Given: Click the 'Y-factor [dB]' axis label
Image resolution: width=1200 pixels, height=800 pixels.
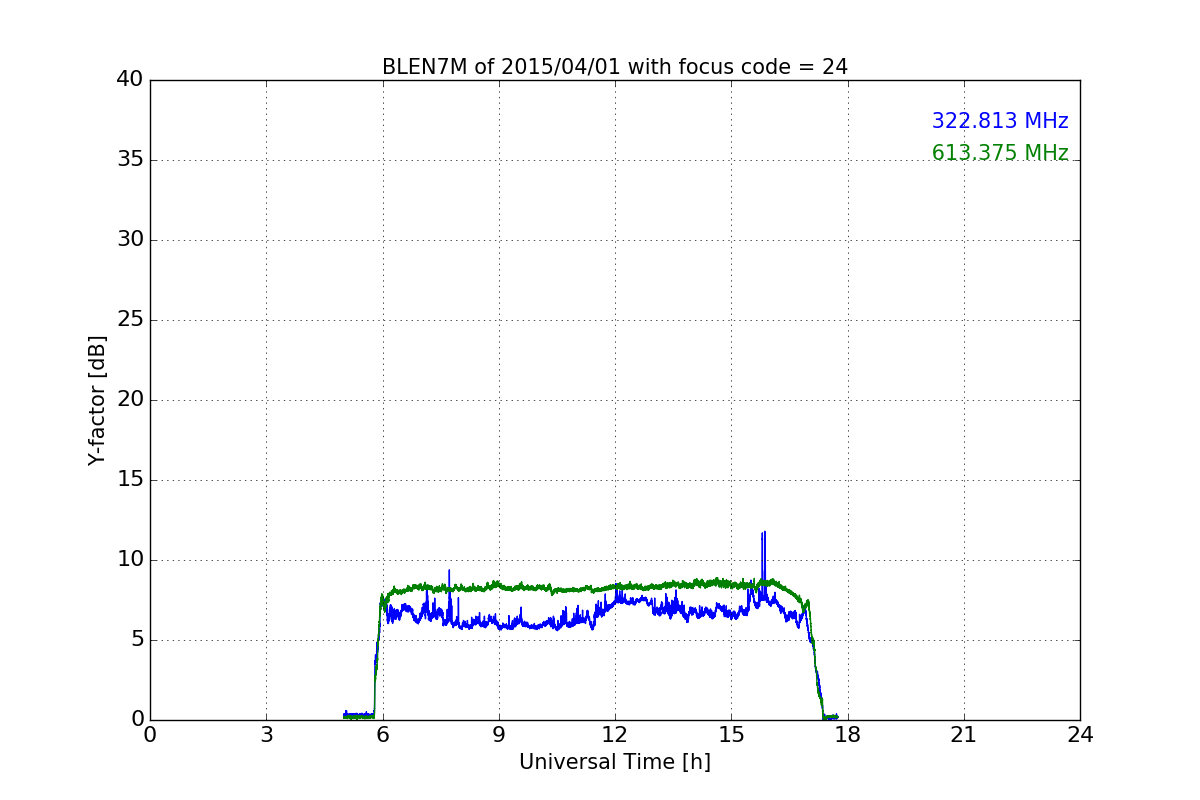Looking at the screenshot, I should pyautogui.click(x=96, y=400).
